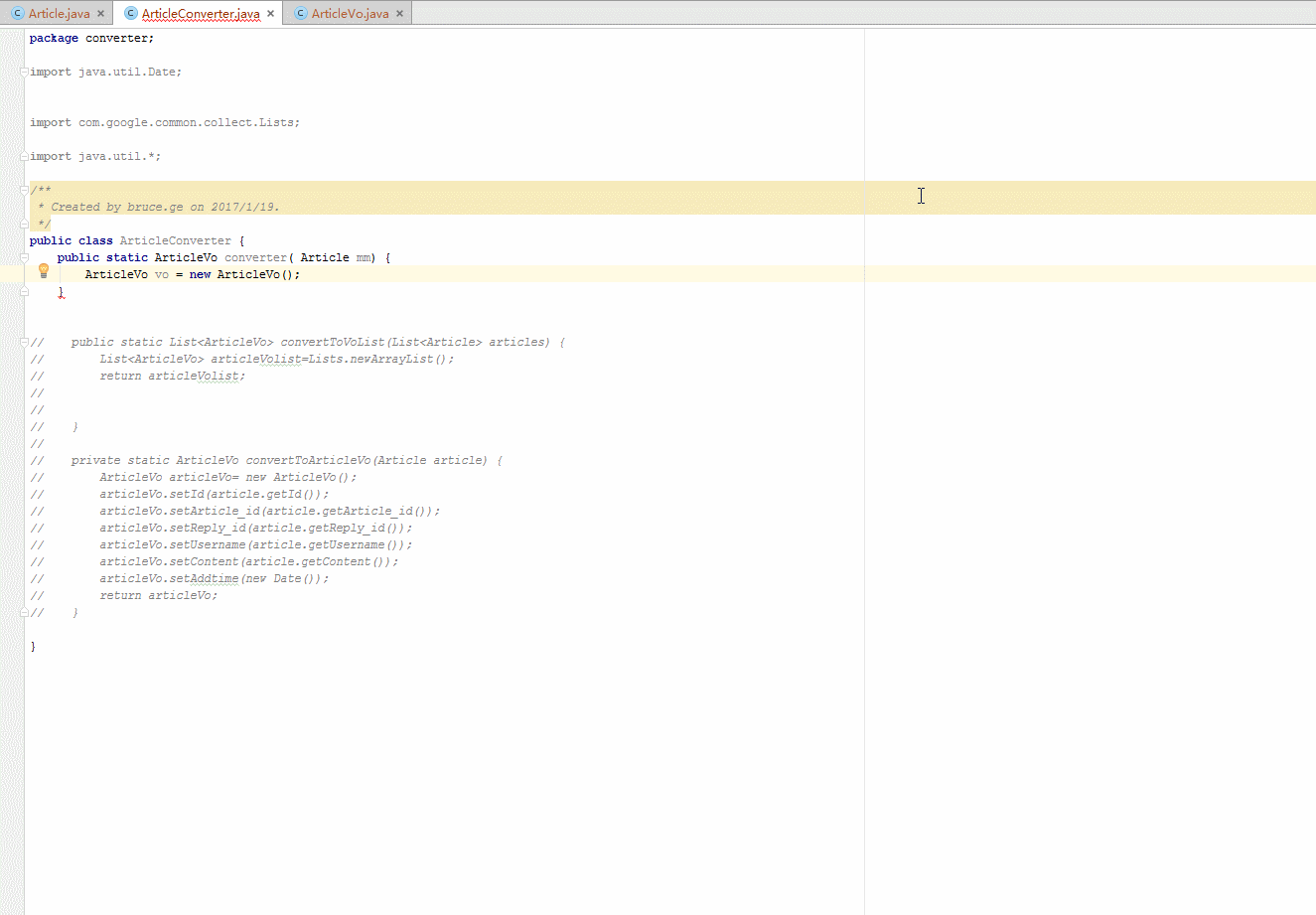Viewport: 1316px width, 915px height.
Task: Select the ArticleConverter.java tab
Action: click(197, 14)
